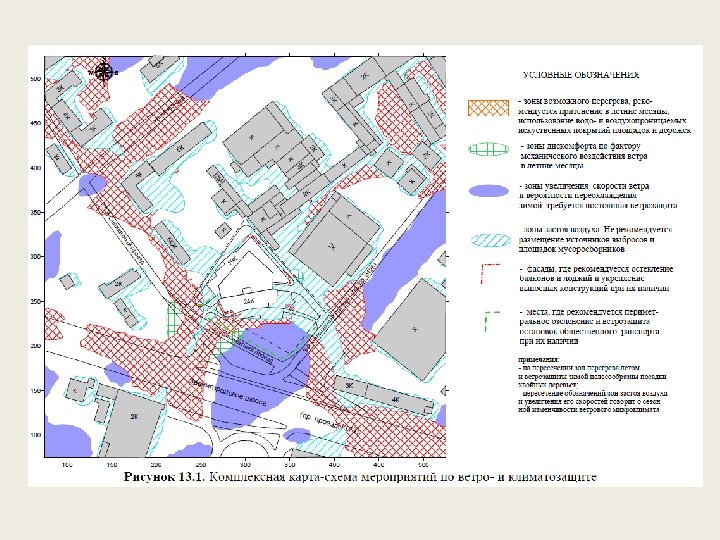The height and width of the screenshot is (540, 720).
Task: Click the legend text about wind mechanical discomfort
Action: click(583, 156)
